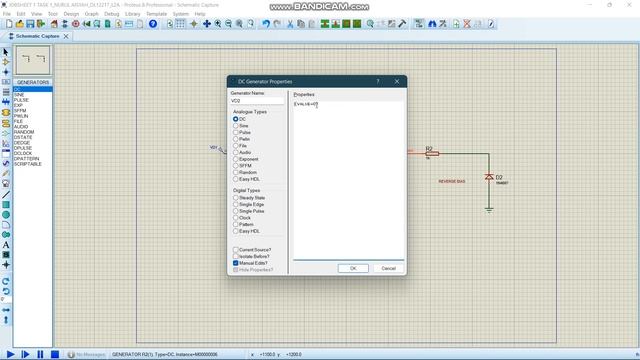Viewport: 640px width, 360px height.
Task: Click the red X Remove Sheet icon
Action: coord(467,24)
